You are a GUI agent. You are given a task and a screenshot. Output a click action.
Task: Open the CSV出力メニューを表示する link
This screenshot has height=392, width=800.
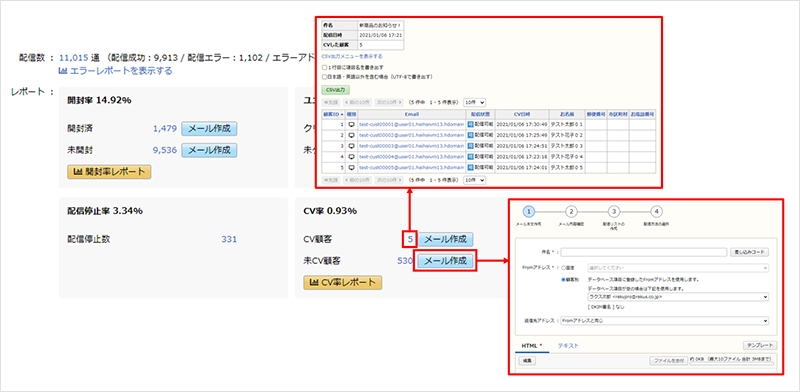click(352, 56)
